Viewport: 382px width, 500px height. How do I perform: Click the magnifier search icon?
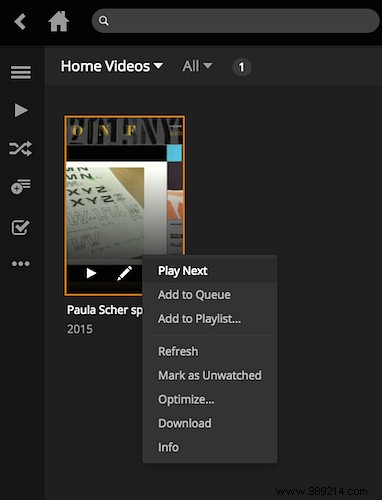[x=104, y=21]
